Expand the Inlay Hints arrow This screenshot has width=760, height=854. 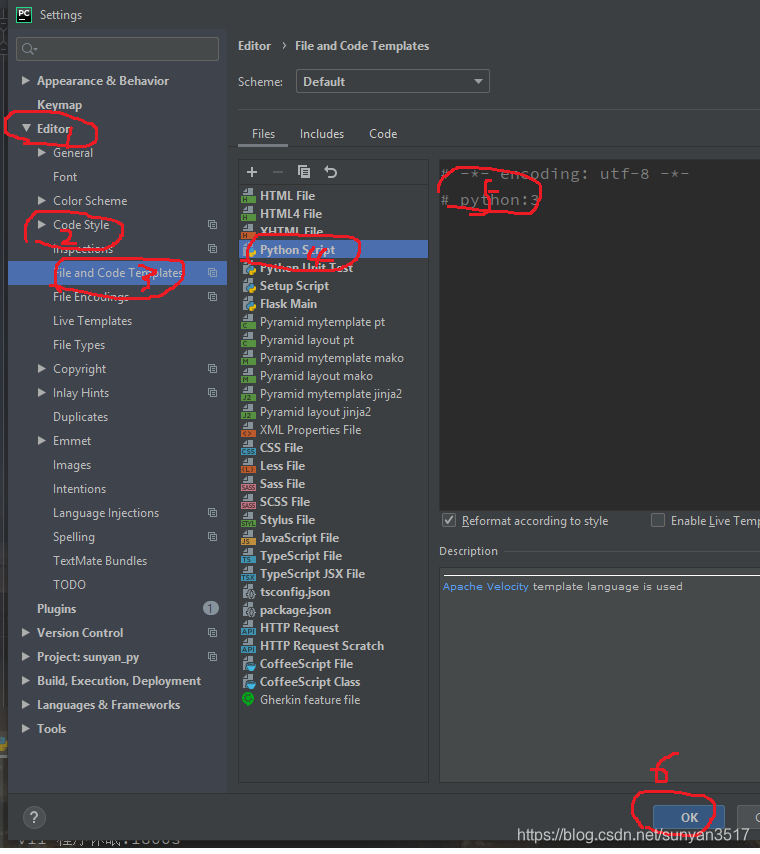click(x=41, y=393)
